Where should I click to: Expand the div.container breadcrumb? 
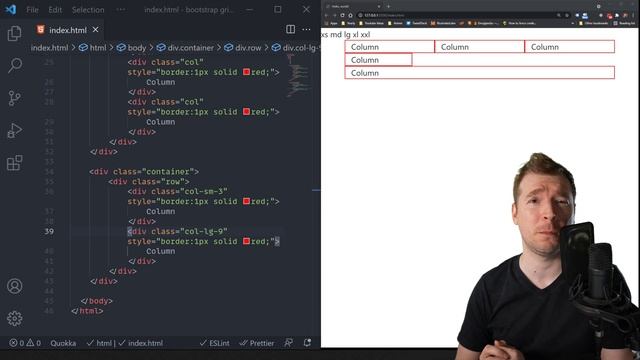click(185, 48)
